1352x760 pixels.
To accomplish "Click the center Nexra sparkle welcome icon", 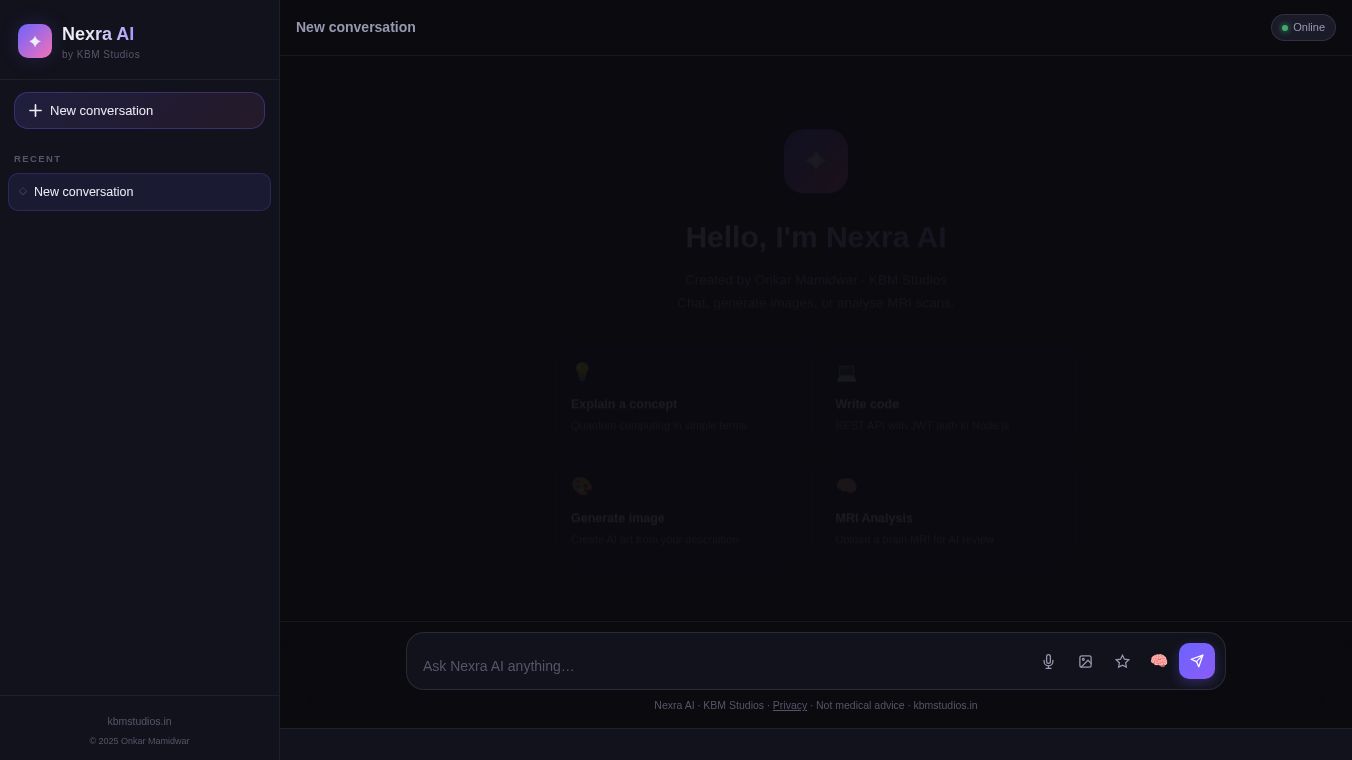I will click(816, 161).
